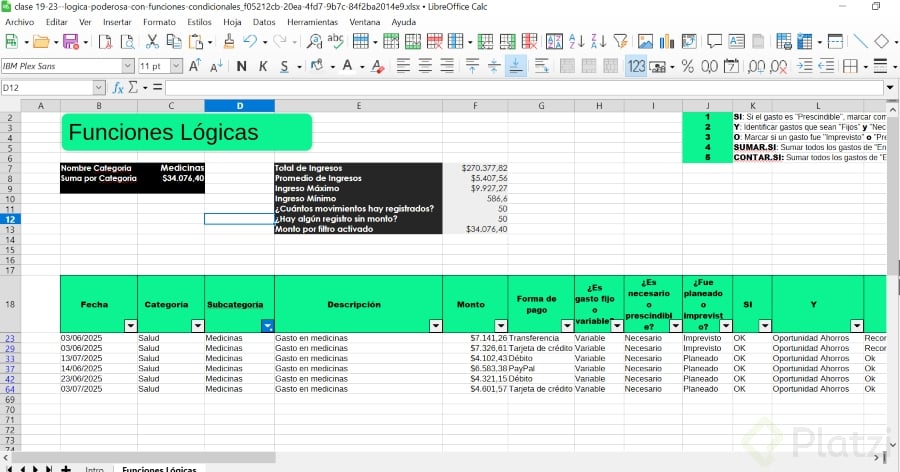This screenshot has height=472, width=900.
Task: Toggle number format 123
Action: click(636, 66)
